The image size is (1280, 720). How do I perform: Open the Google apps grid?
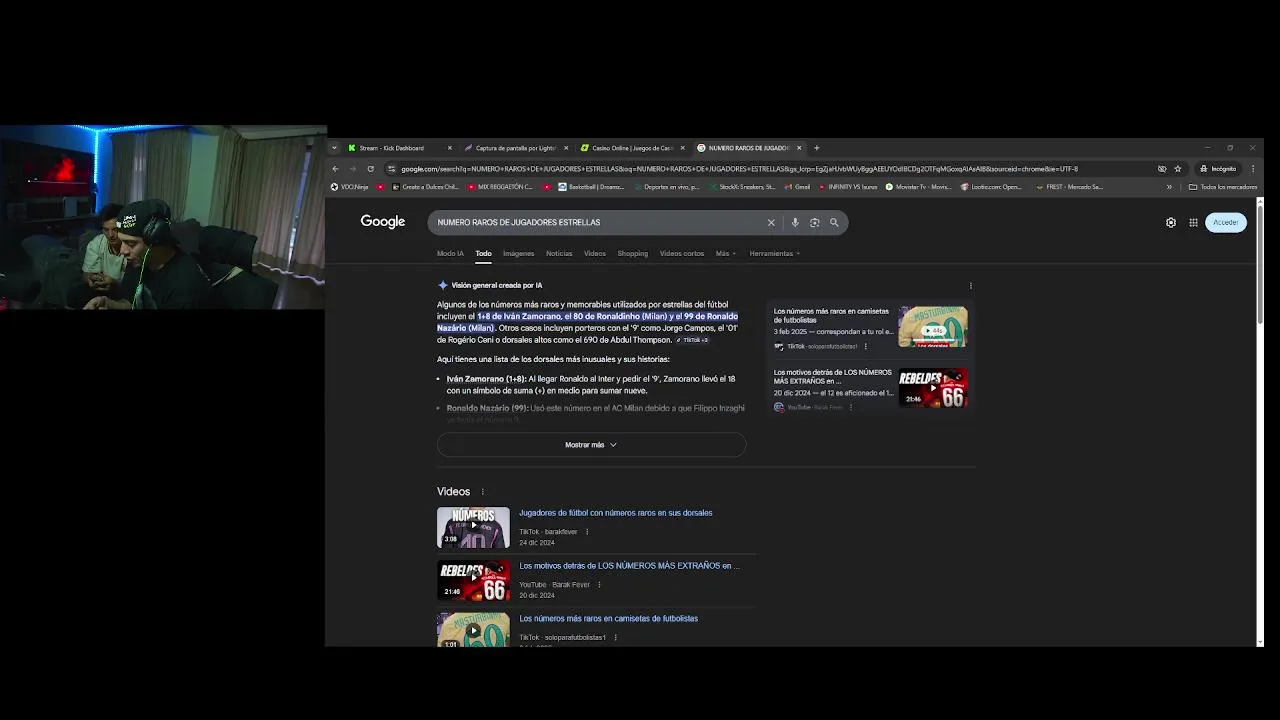point(1193,222)
